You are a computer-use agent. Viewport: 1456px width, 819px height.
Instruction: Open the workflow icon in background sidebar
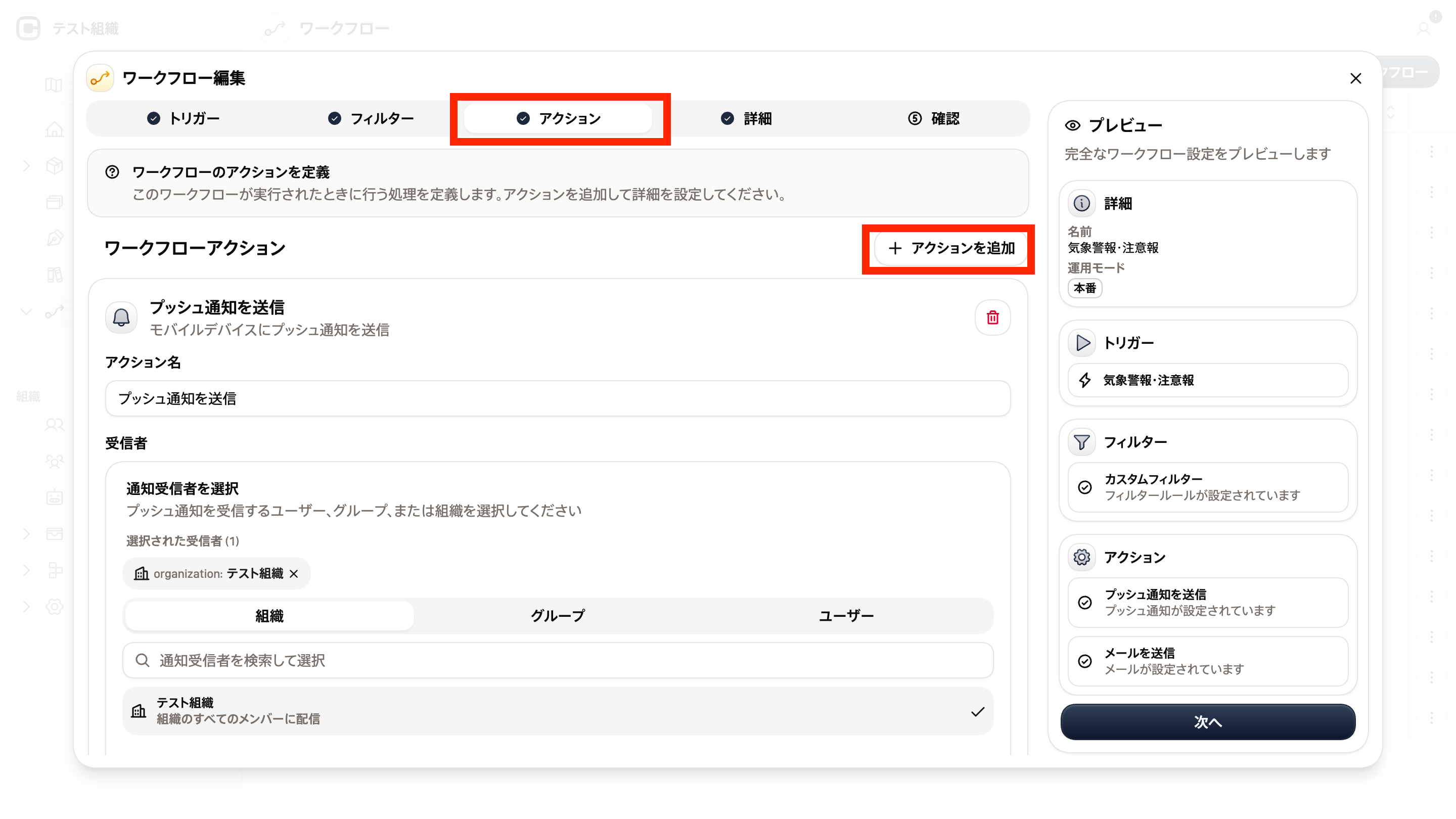coord(54,311)
